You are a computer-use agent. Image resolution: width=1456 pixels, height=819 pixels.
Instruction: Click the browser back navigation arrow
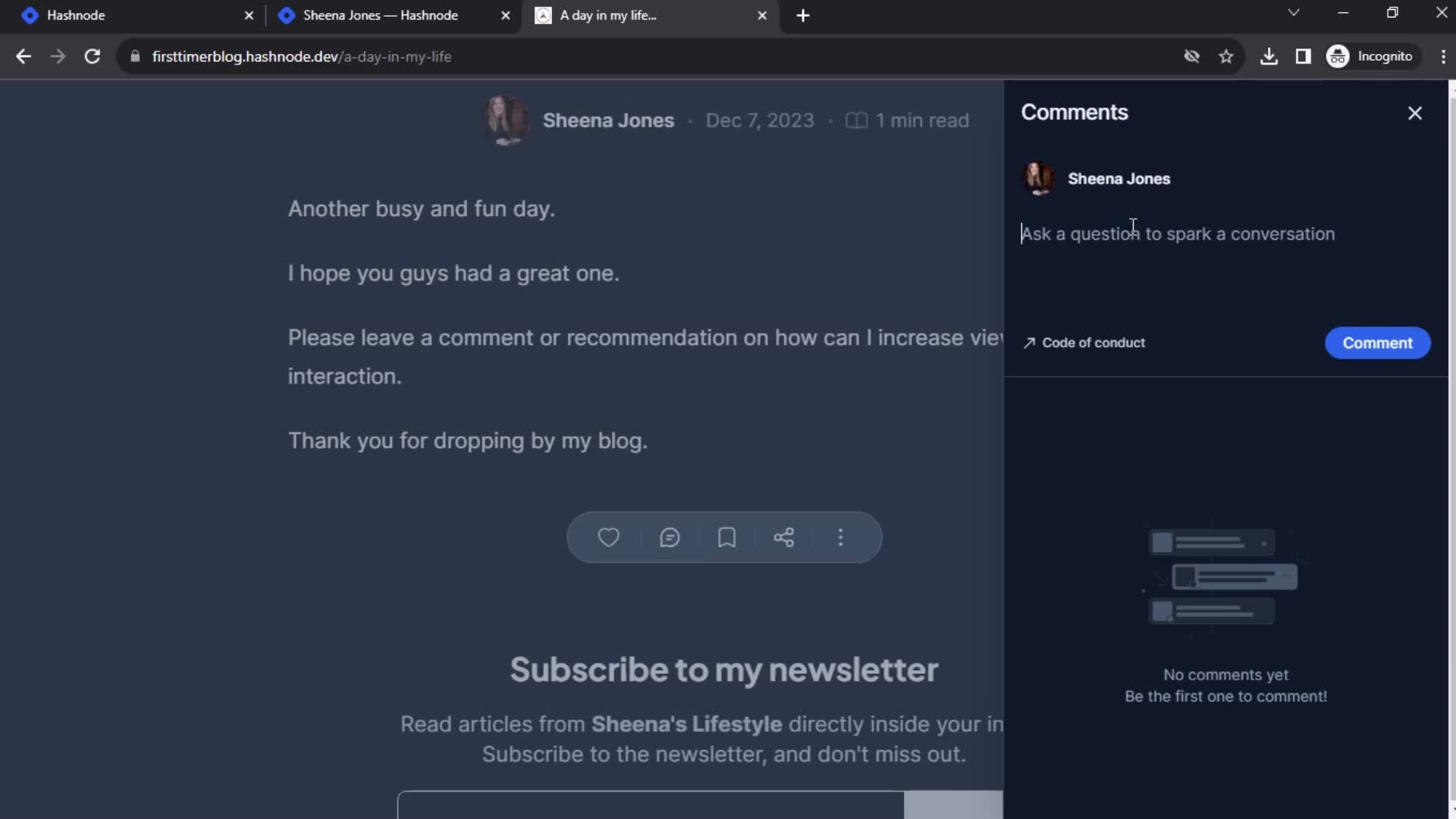click(x=24, y=56)
